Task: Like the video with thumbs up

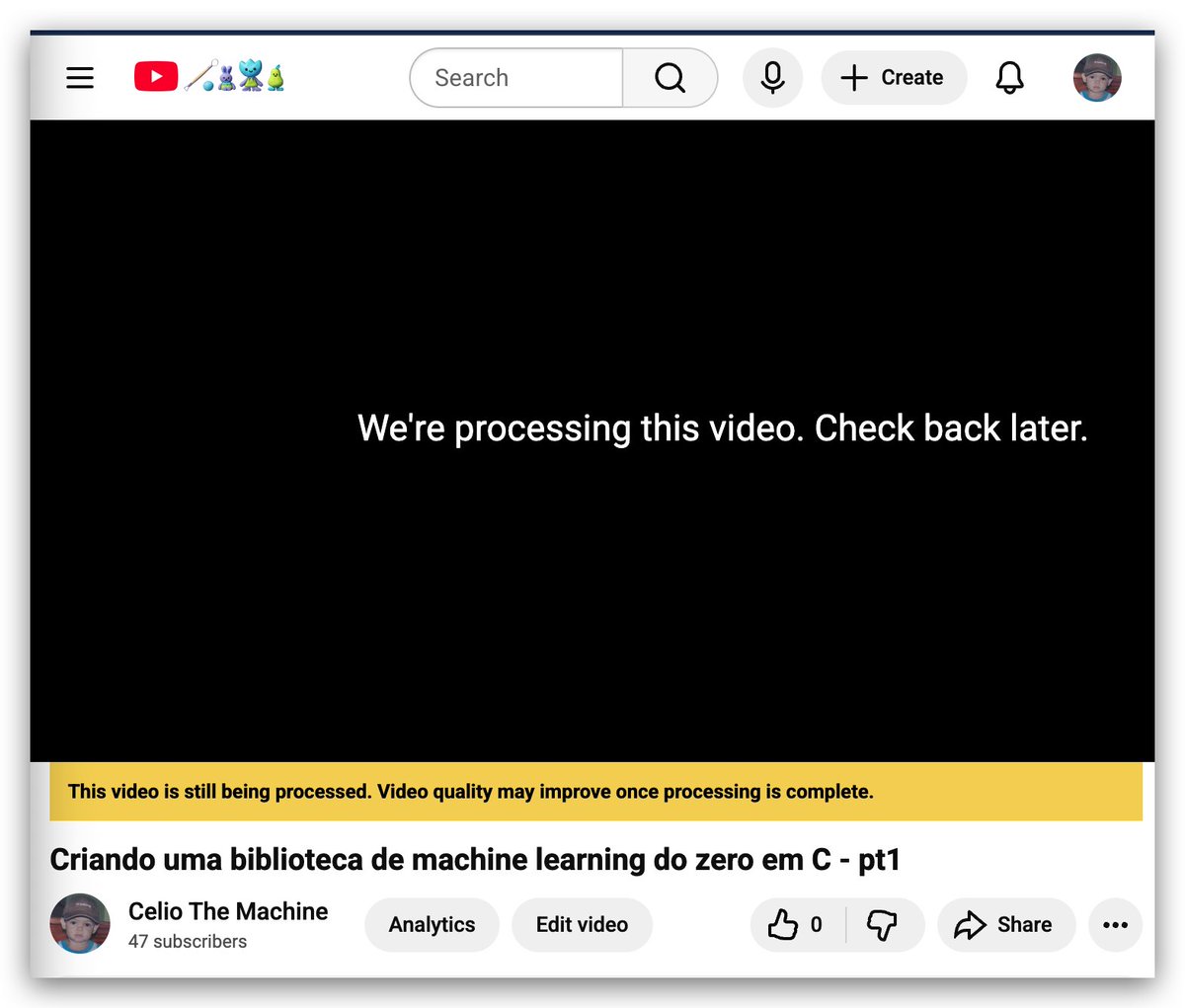Action: click(797, 925)
